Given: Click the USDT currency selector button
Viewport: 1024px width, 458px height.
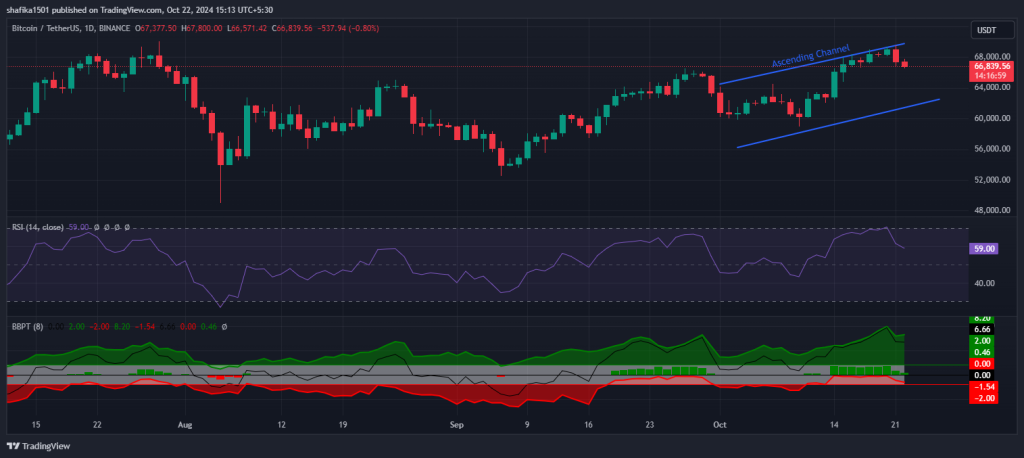Looking at the screenshot, I should coord(986,32).
